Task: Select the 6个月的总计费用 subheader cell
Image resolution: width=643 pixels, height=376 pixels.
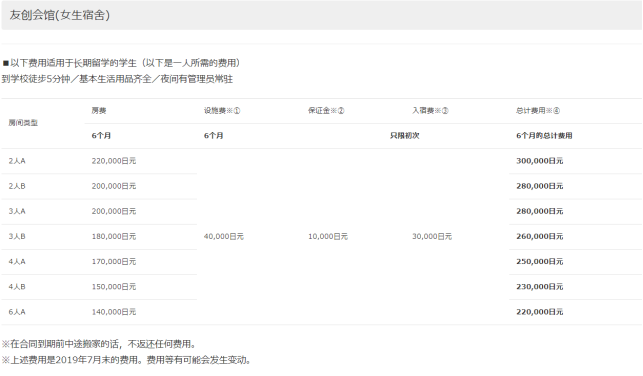Action: tap(544, 135)
